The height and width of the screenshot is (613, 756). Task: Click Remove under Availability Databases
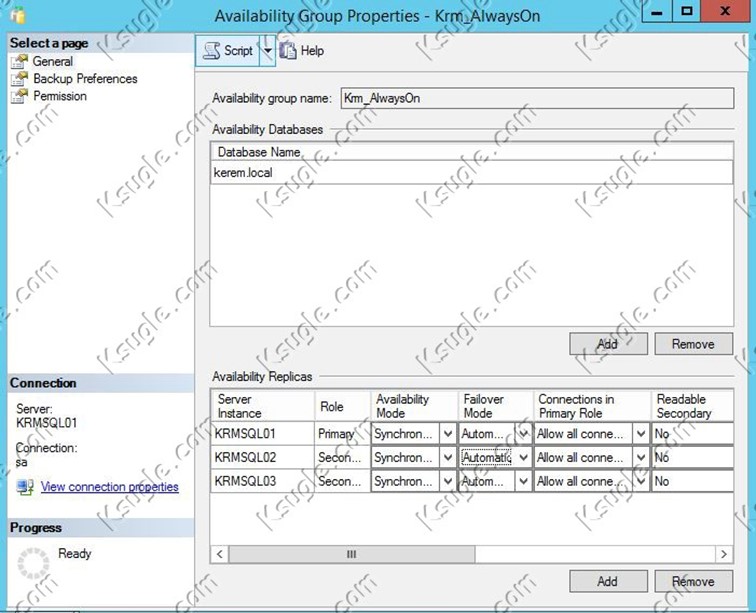tap(693, 344)
